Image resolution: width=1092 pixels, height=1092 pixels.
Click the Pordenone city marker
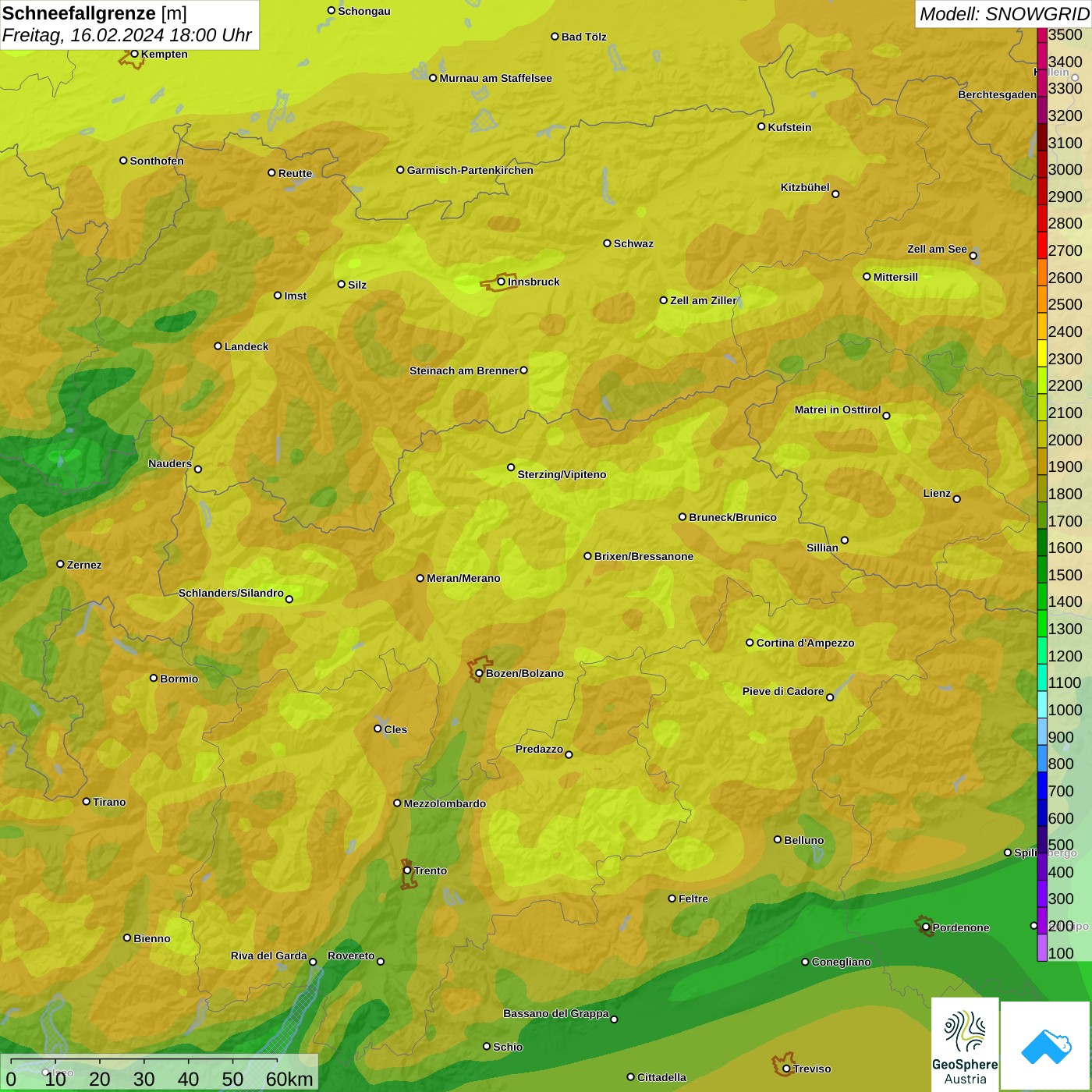click(x=926, y=927)
